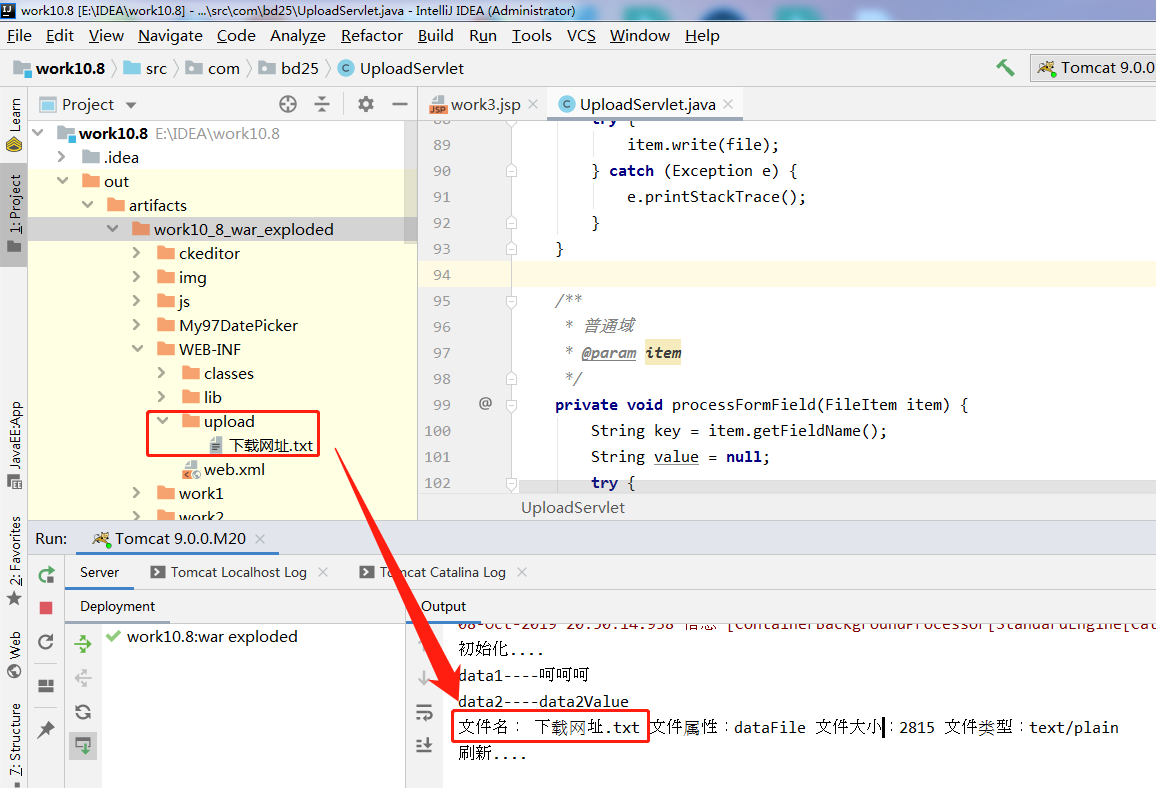Open the Tomcat Localhost Log tab
Screen dimensions: 1156x788
(x=237, y=572)
